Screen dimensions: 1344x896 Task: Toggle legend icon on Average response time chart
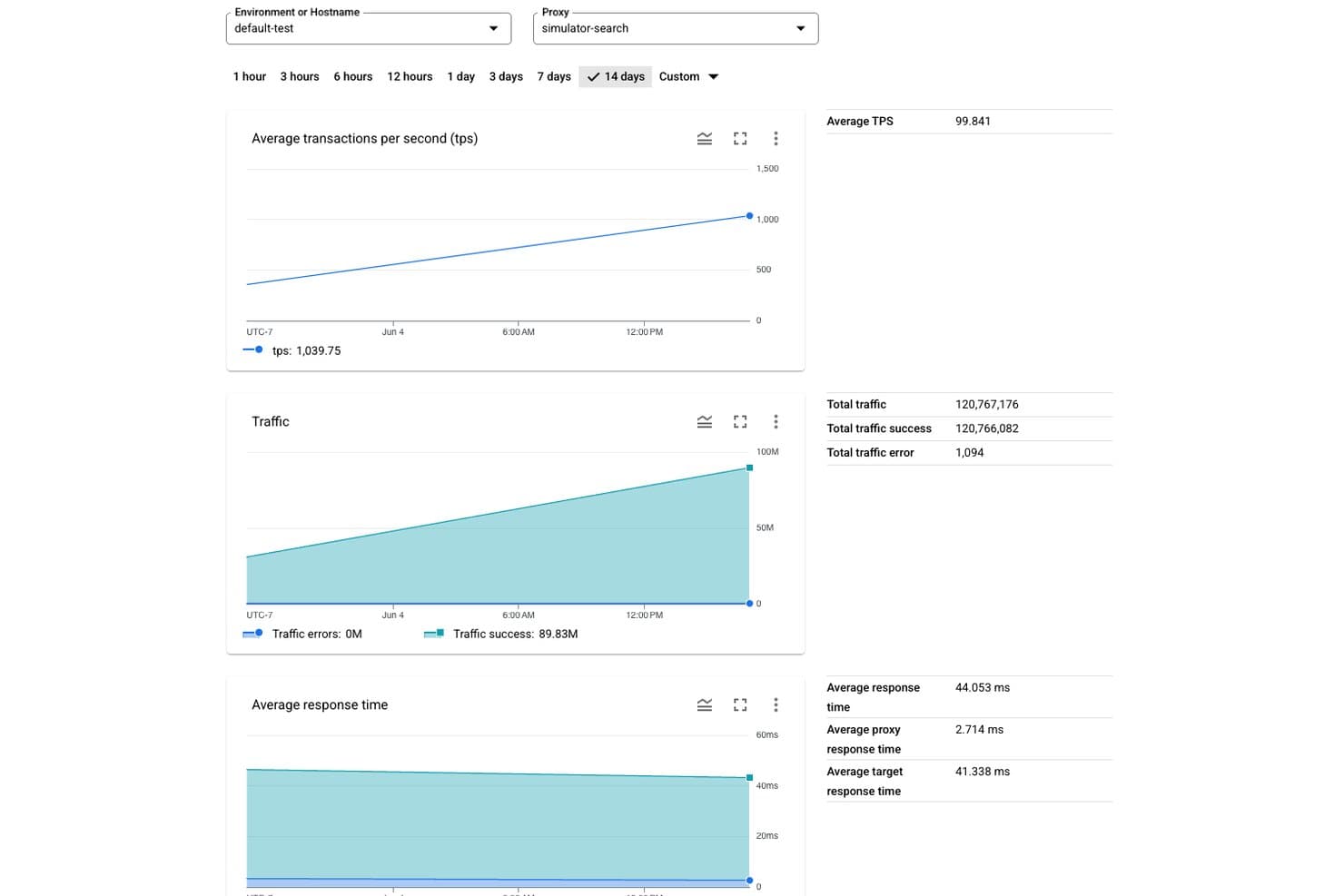tap(705, 705)
